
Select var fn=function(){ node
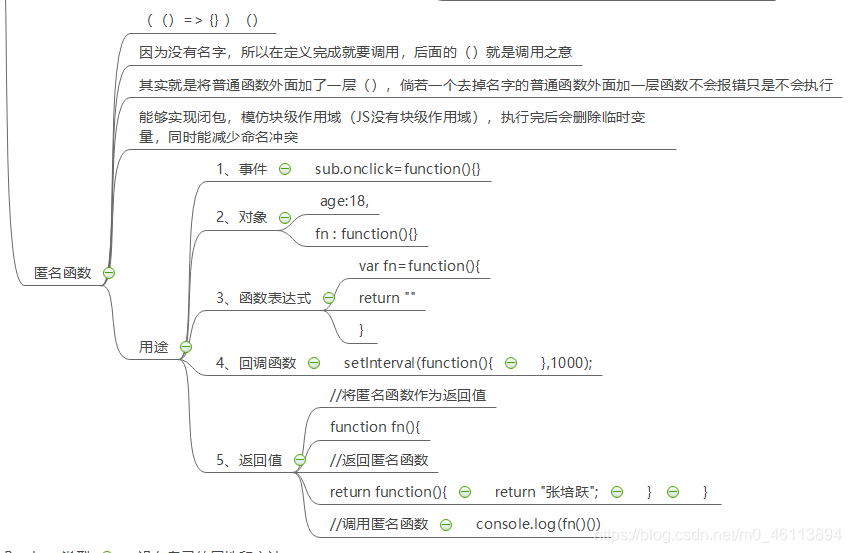click(420, 266)
